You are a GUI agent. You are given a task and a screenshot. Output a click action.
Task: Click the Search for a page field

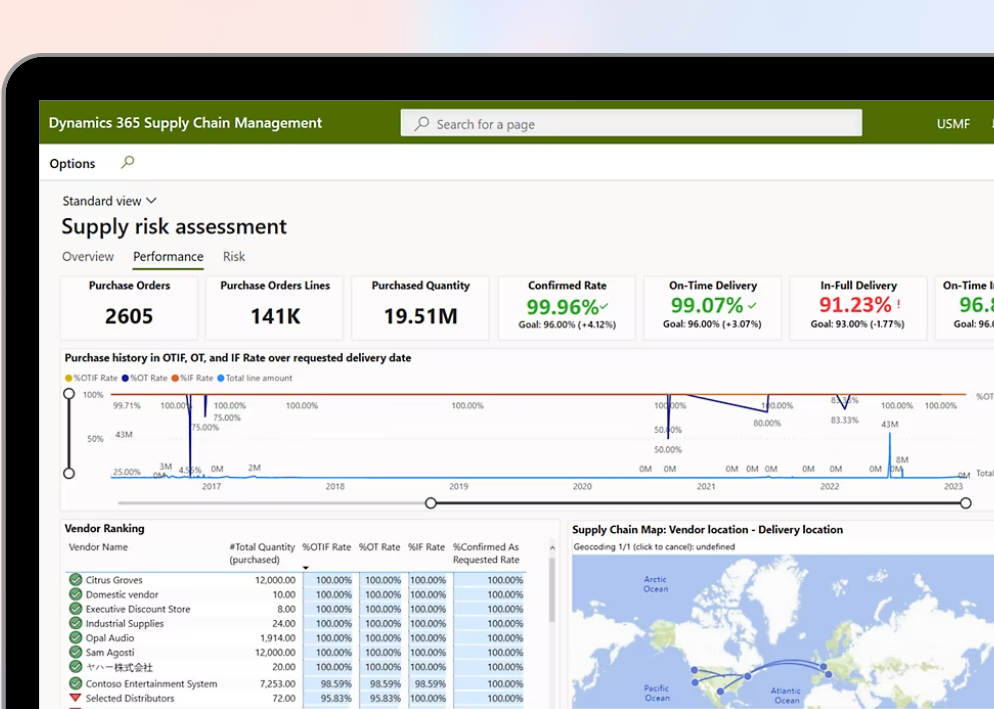pyautogui.click(x=631, y=123)
